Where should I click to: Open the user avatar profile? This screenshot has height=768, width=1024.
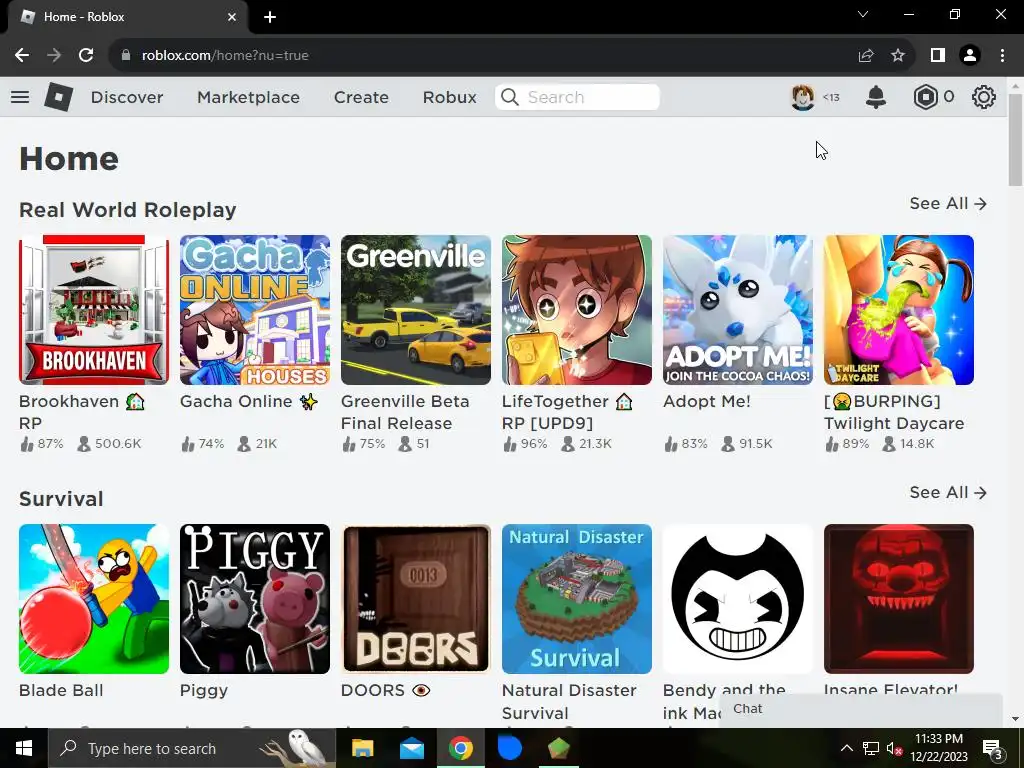tap(803, 97)
